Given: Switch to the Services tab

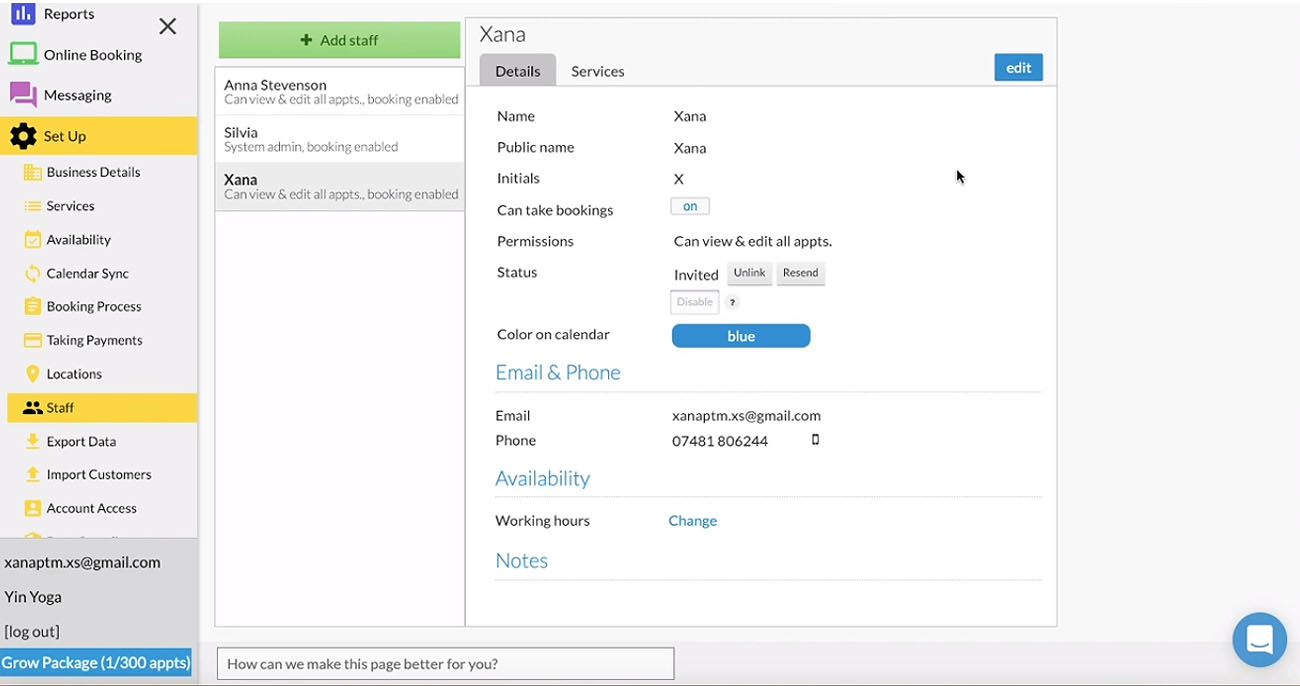Looking at the screenshot, I should tap(597, 71).
